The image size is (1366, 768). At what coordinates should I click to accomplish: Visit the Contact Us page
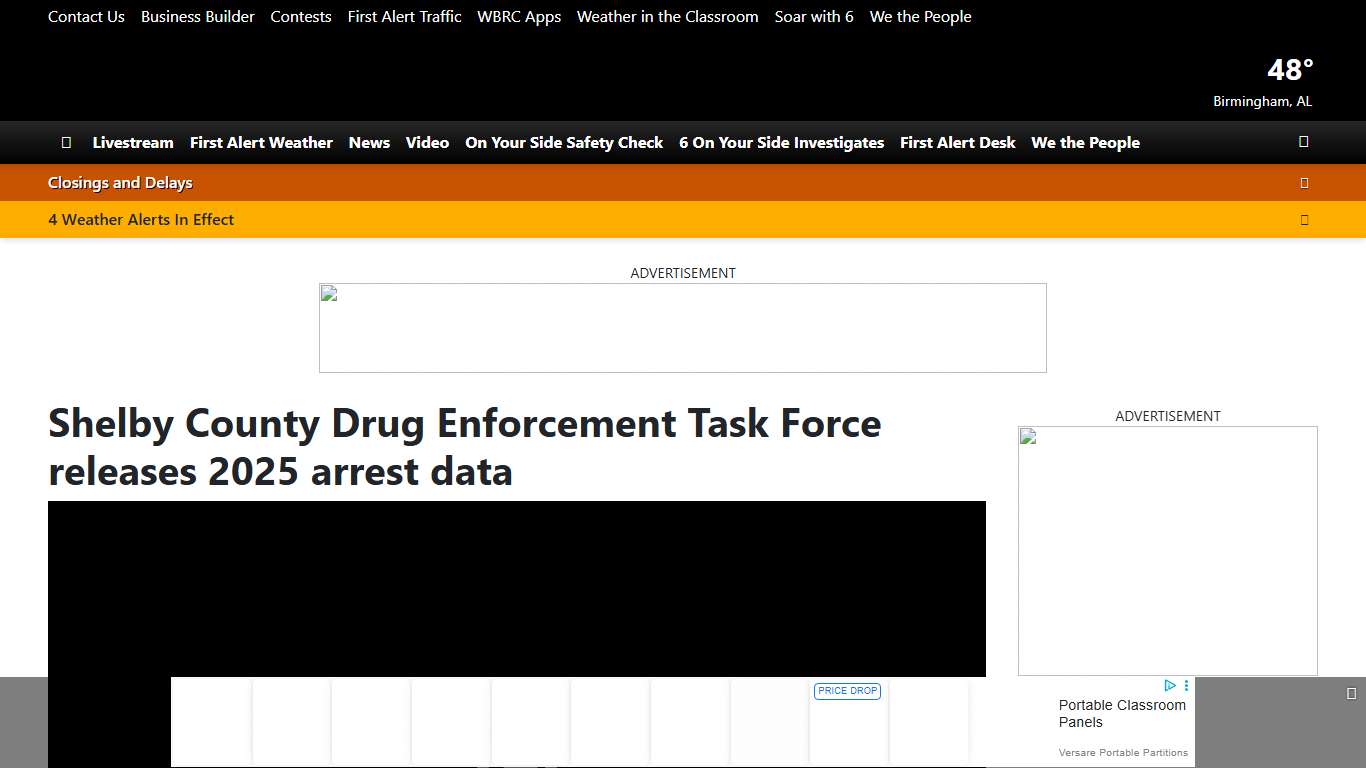pyautogui.click(x=86, y=16)
